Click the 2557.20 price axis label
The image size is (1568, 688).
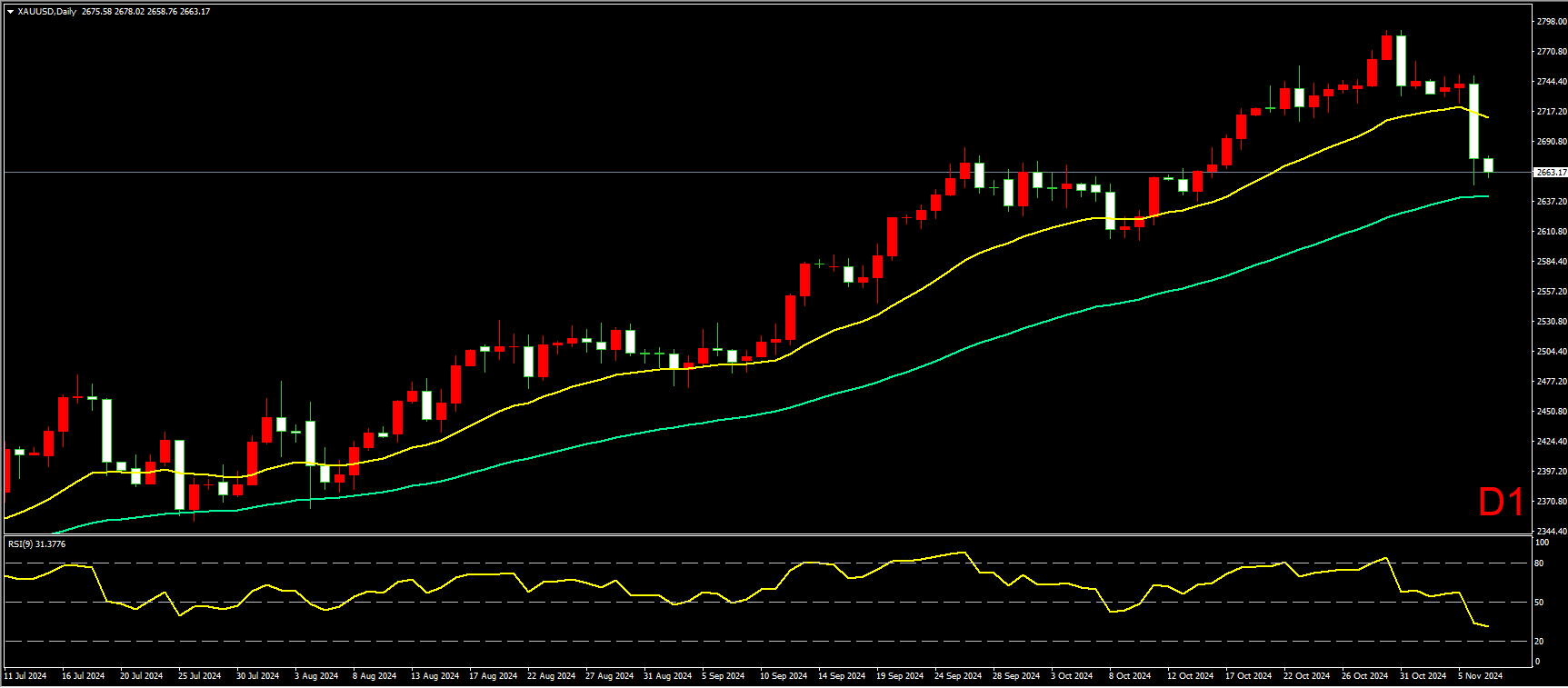1552,292
